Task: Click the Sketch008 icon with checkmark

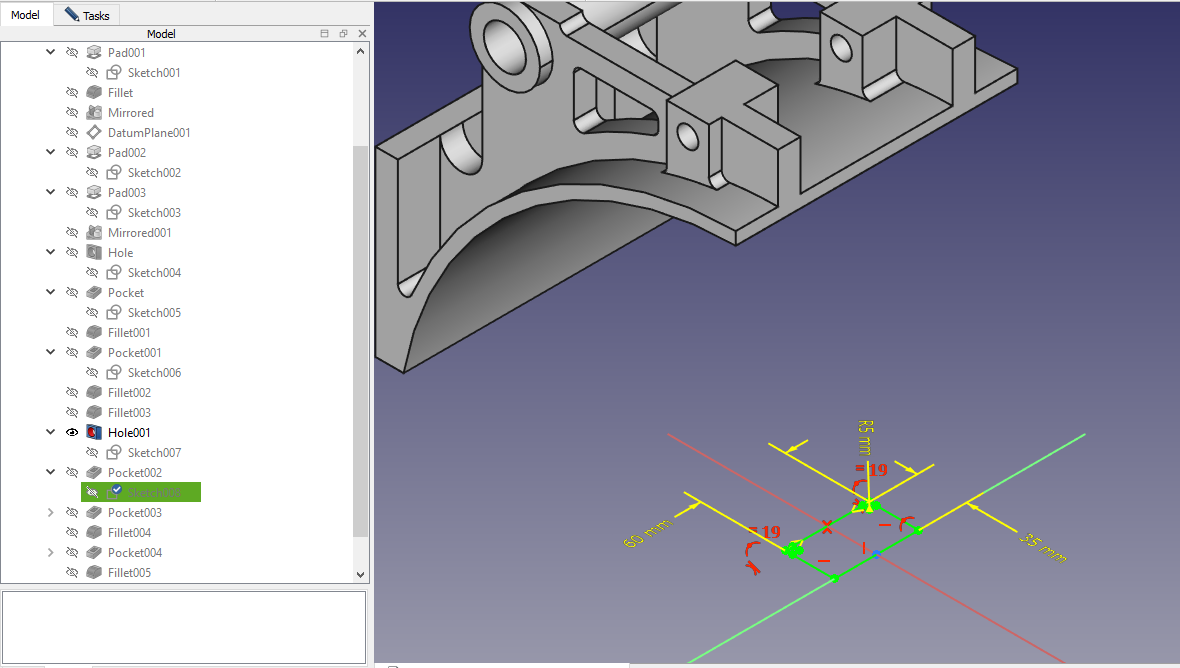Action: [x=114, y=492]
